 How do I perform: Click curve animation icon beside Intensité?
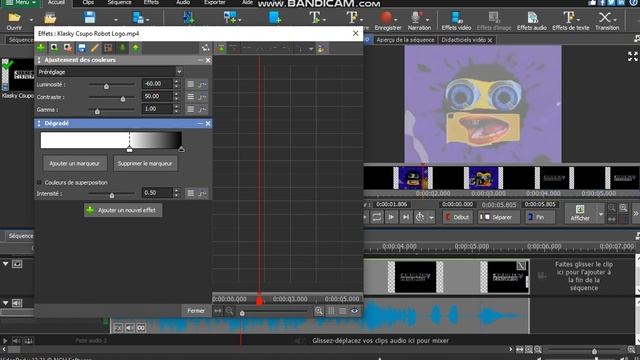pyautogui.click(x=202, y=193)
